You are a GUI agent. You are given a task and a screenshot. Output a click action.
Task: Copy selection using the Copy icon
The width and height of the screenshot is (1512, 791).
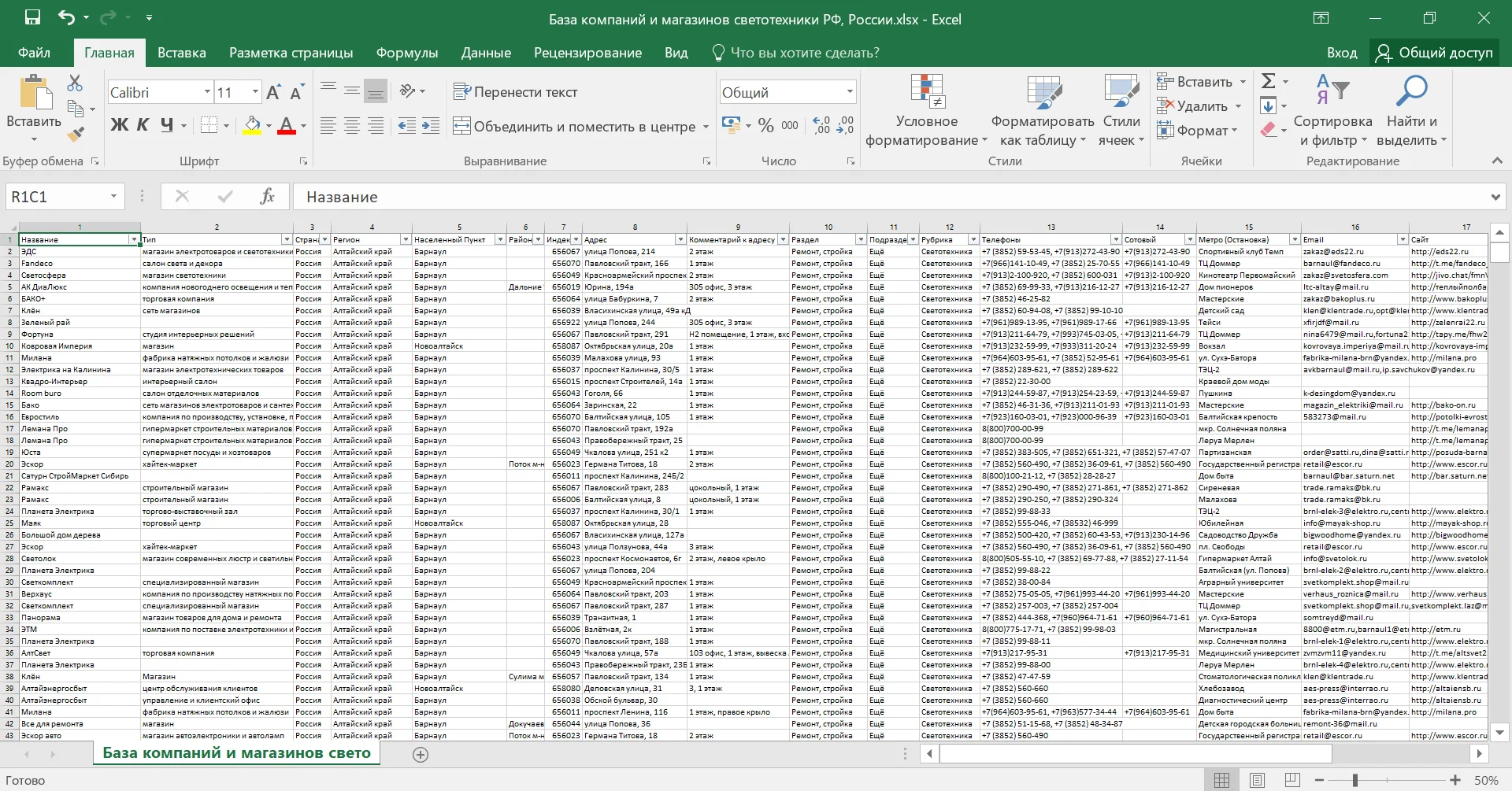tap(76, 109)
